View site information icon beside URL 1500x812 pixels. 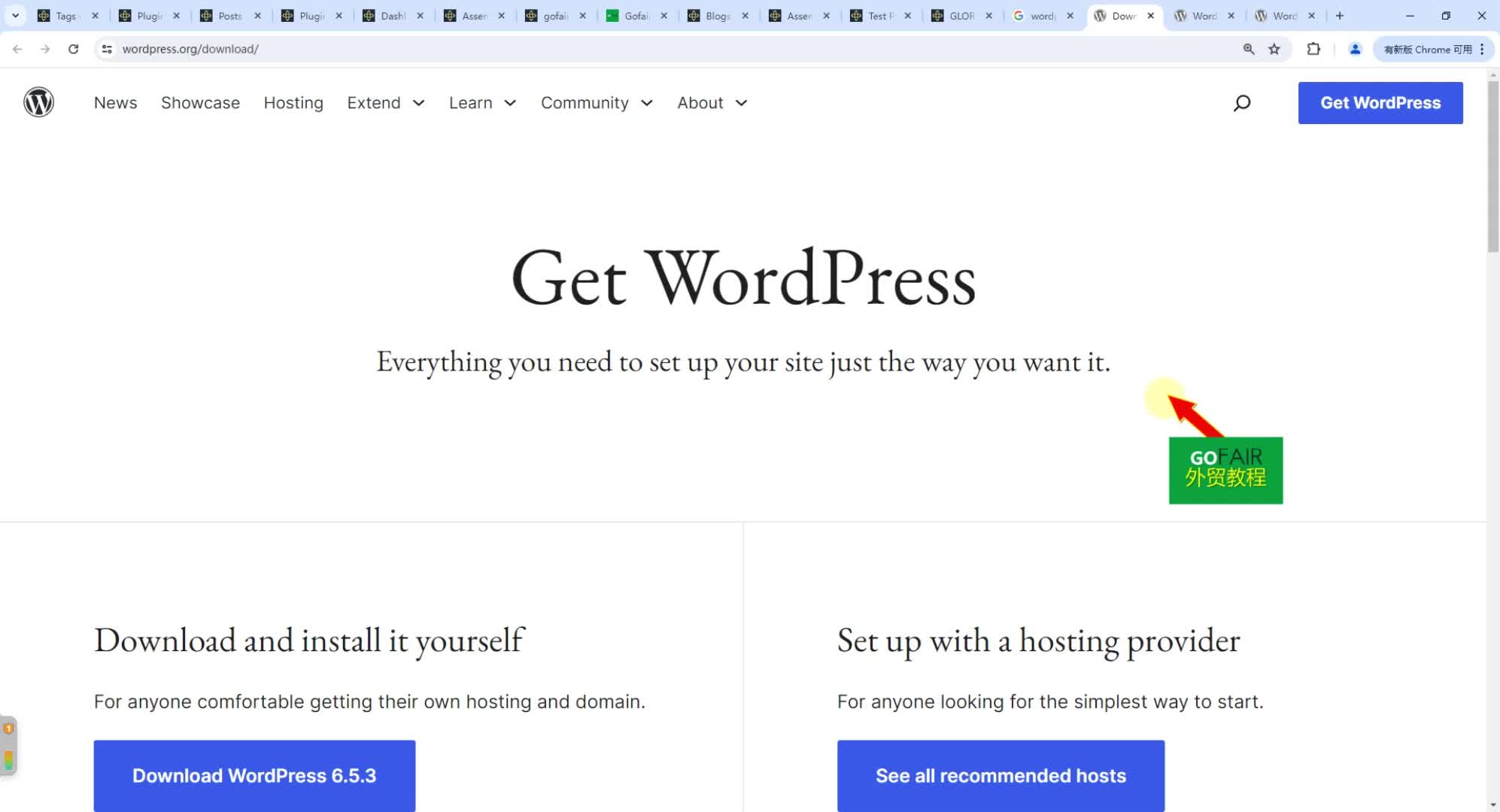[x=107, y=49]
